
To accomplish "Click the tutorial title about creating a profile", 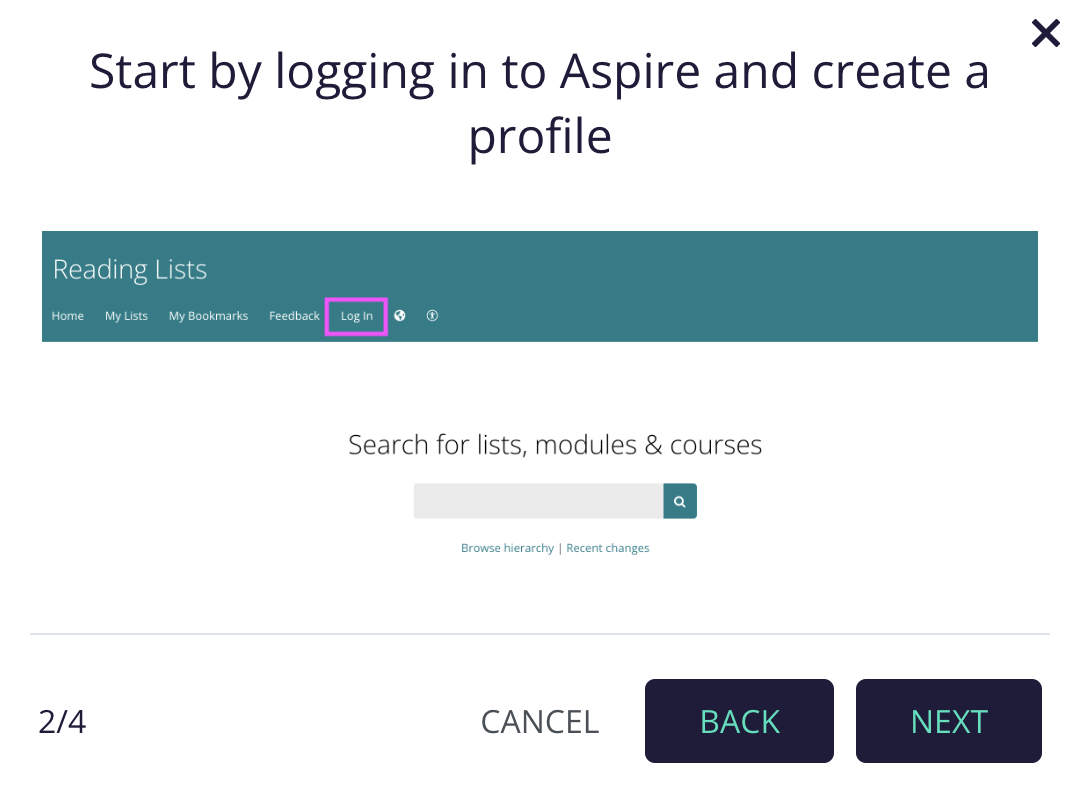I will 540,103.
